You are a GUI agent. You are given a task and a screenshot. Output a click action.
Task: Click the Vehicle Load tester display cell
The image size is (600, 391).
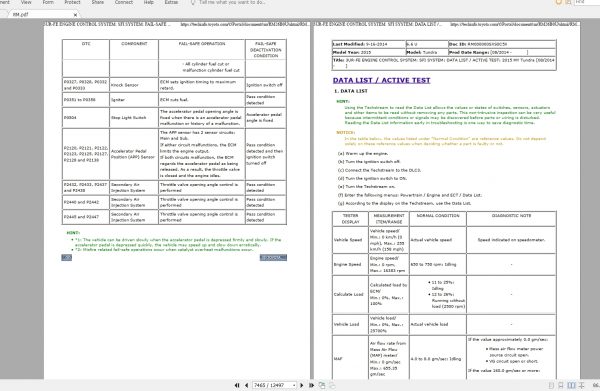(351, 324)
